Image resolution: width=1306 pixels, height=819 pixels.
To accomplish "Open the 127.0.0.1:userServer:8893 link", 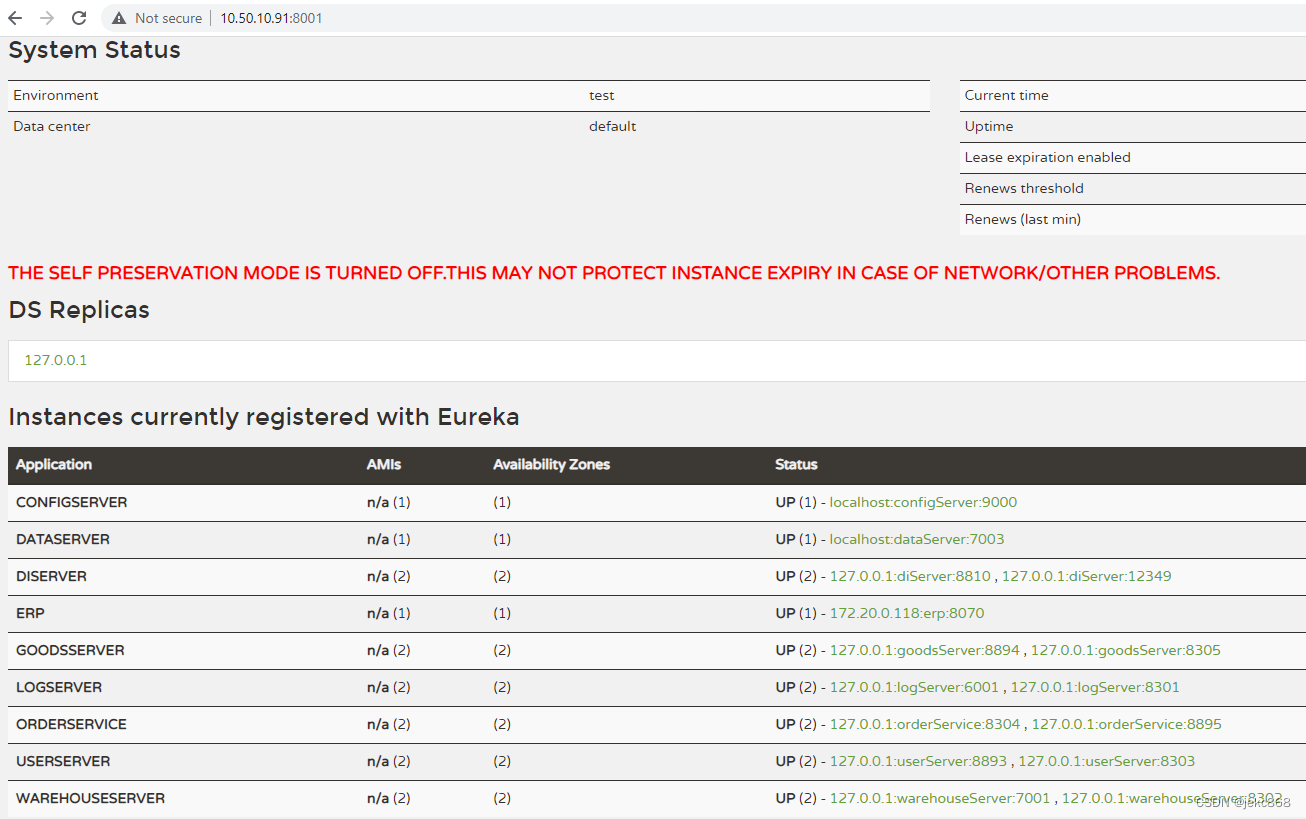I will pyautogui.click(x=918, y=761).
